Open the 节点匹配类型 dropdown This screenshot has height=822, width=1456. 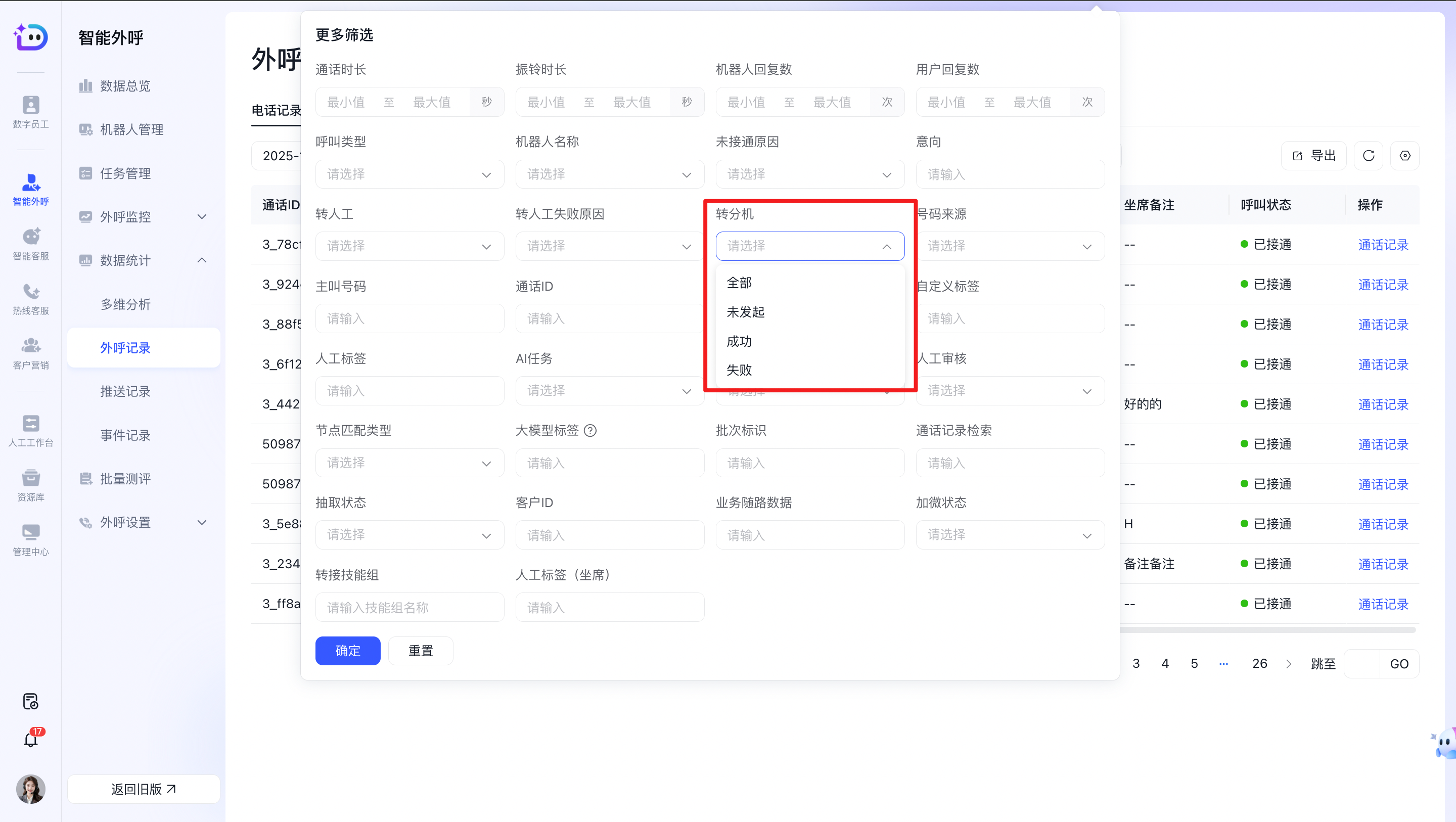[409, 463]
